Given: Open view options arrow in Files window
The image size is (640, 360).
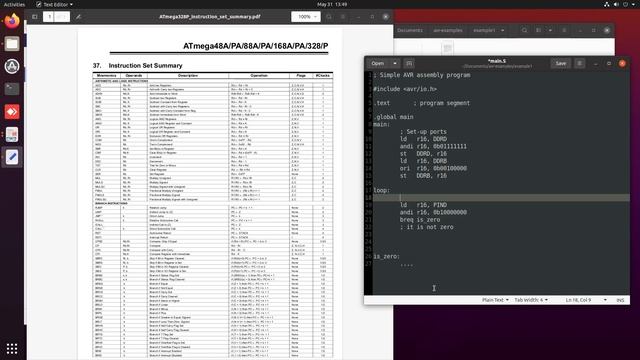Looking at the screenshot, I should (550, 30).
